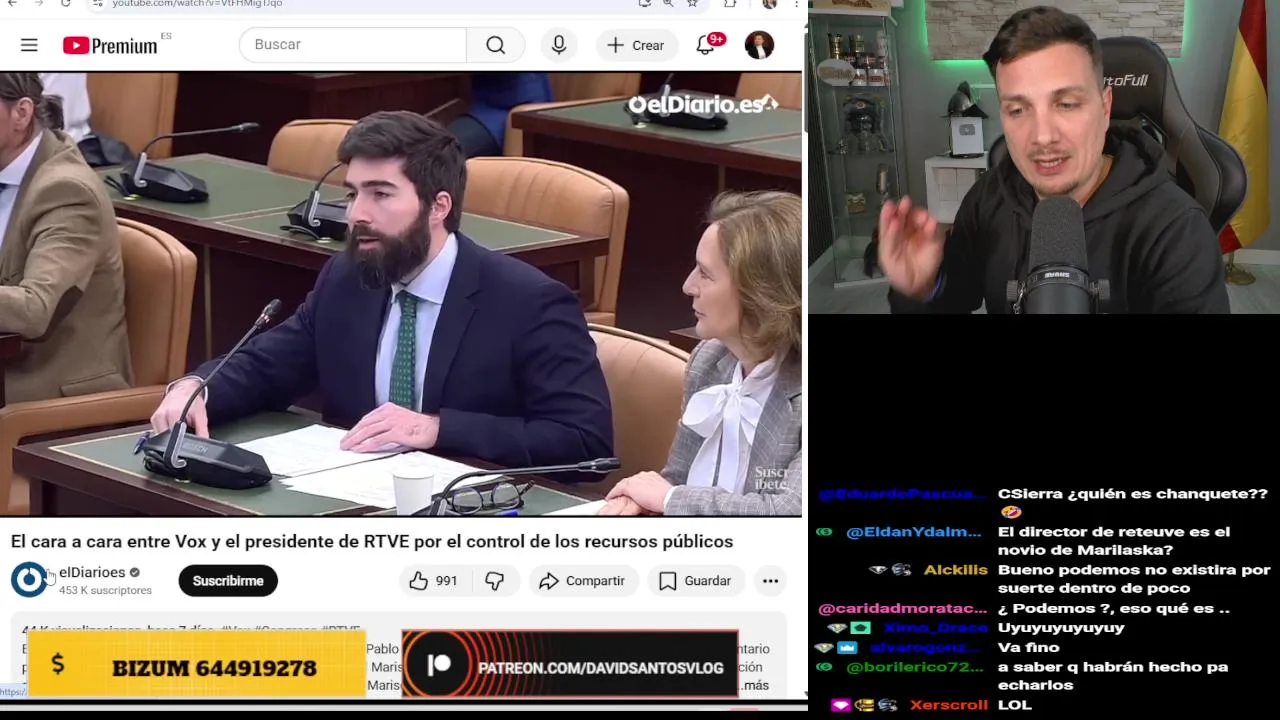Open the Crear menu
Viewport: 1280px width, 720px height.
(x=636, y=45)
